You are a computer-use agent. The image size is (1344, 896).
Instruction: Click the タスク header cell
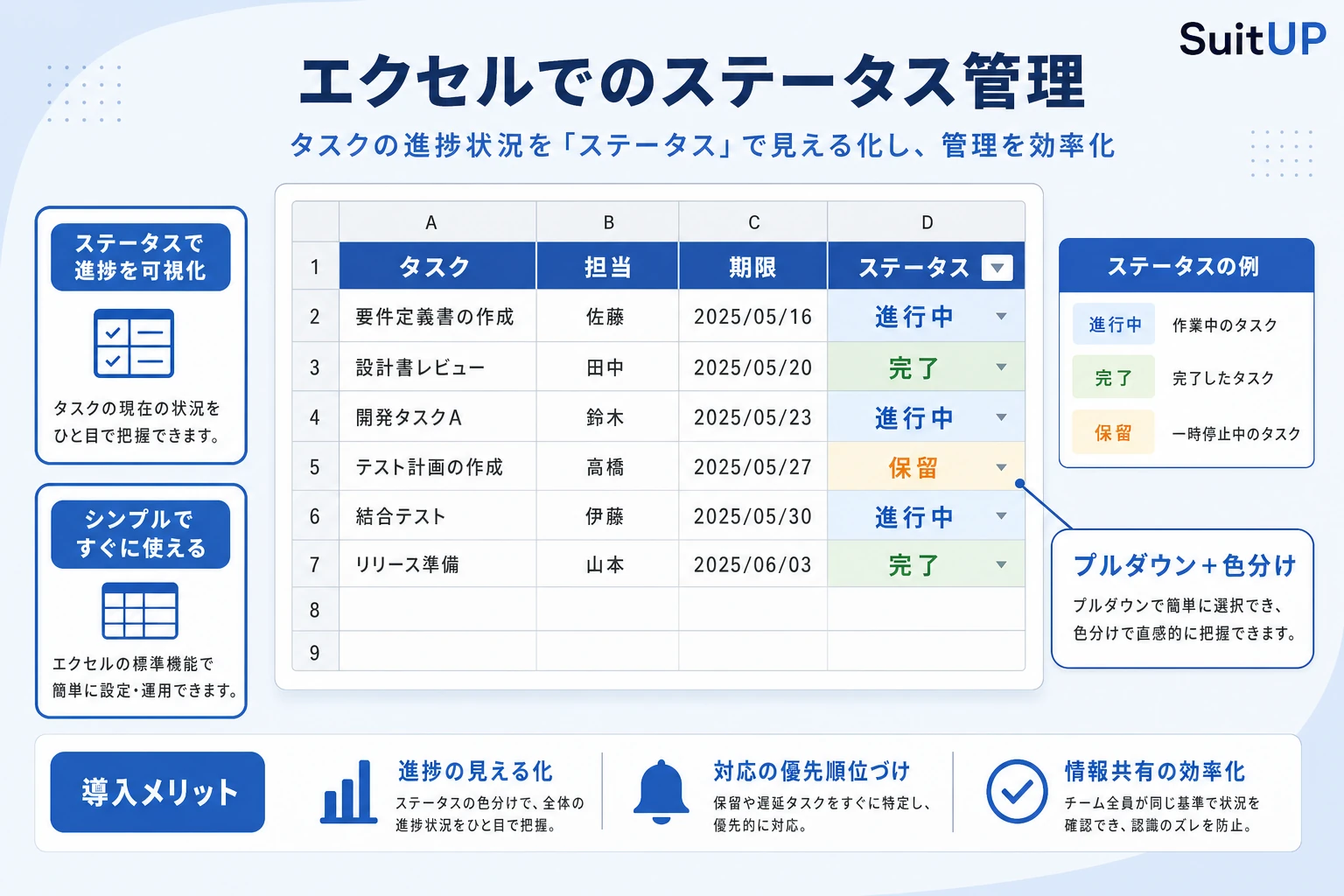[437, 267]
